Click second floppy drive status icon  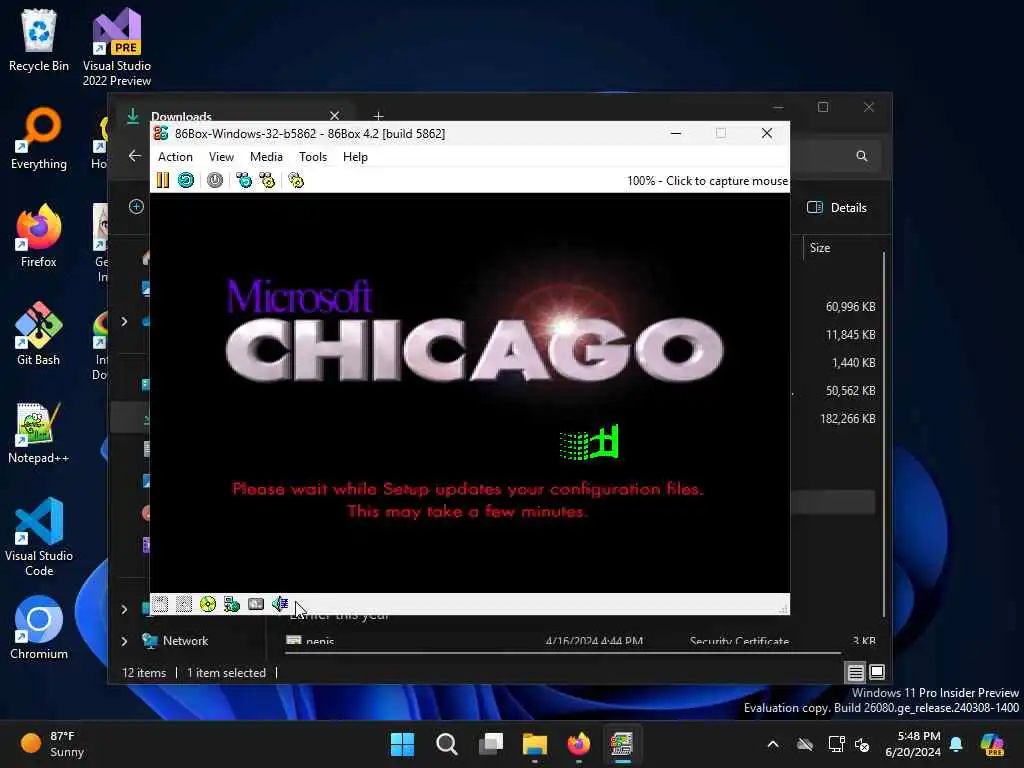coord(184,604)
